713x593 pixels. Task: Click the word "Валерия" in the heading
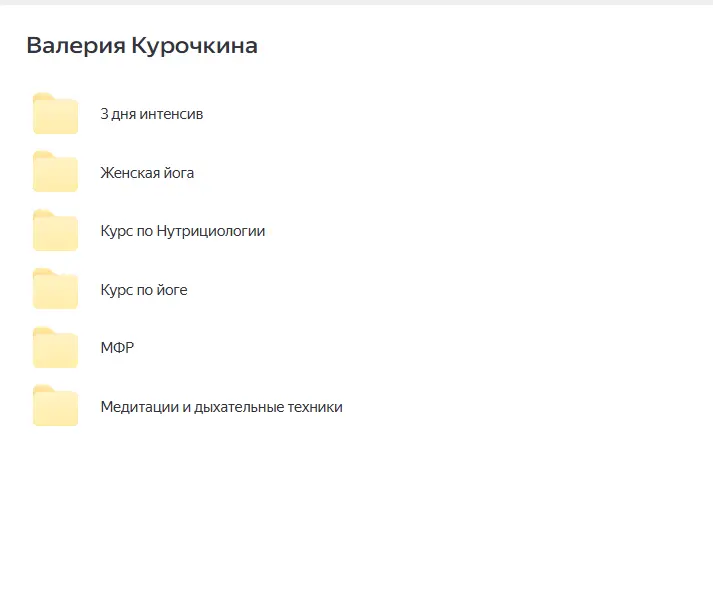[x=75, y=46]
